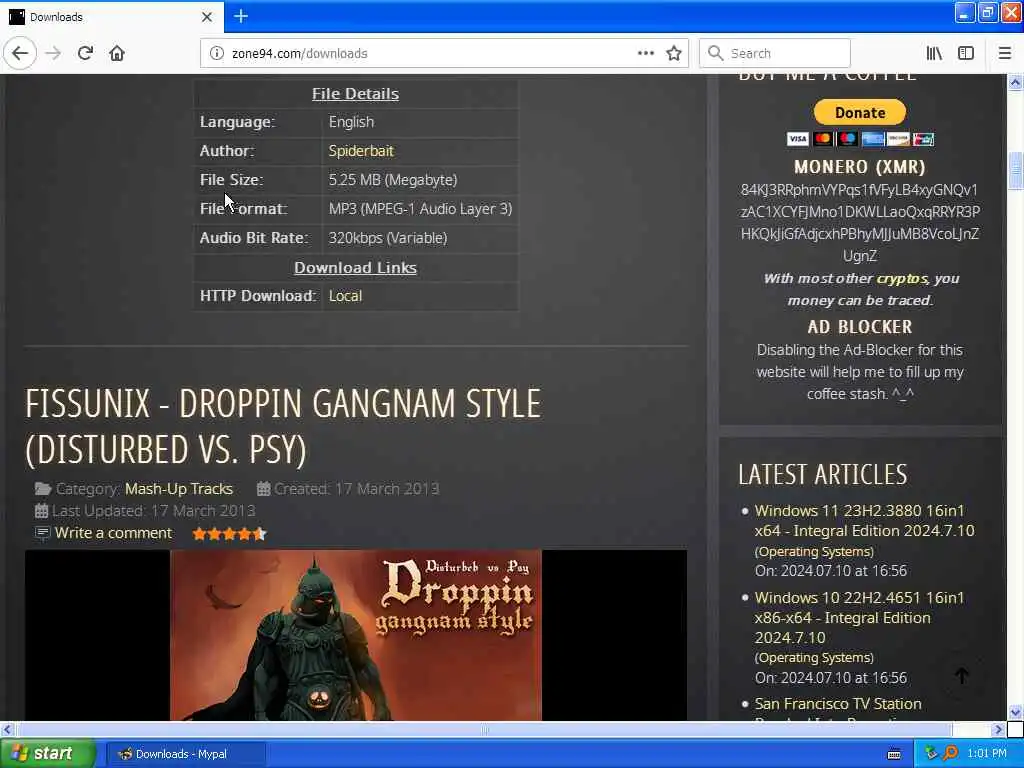
Task: Click the Latest Articles heading
Action: [x=823, y=475]
